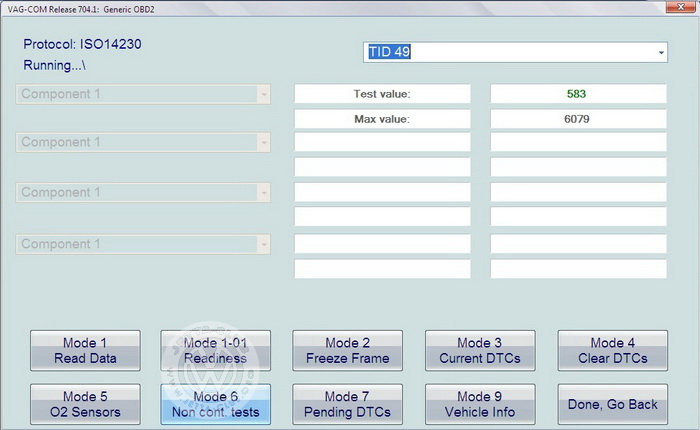The height and width of the screenshot is (430, 700).
Task: Click Done, Go Back button
Action: click(612, 404)
